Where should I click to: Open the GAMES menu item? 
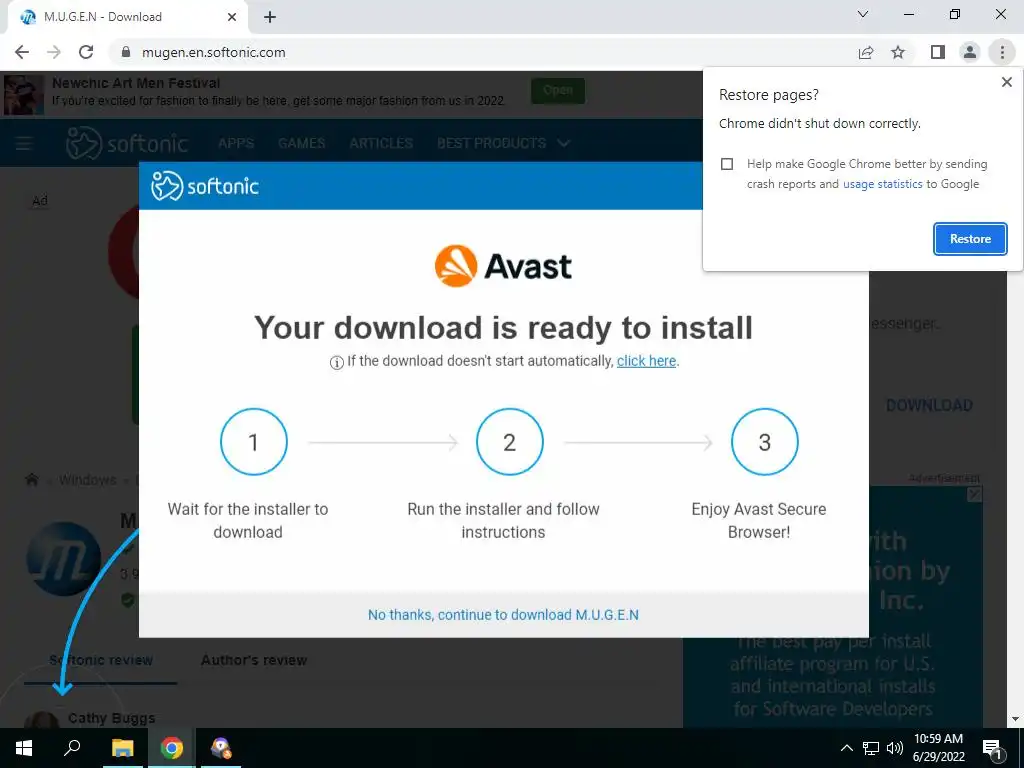coord(301,143)
